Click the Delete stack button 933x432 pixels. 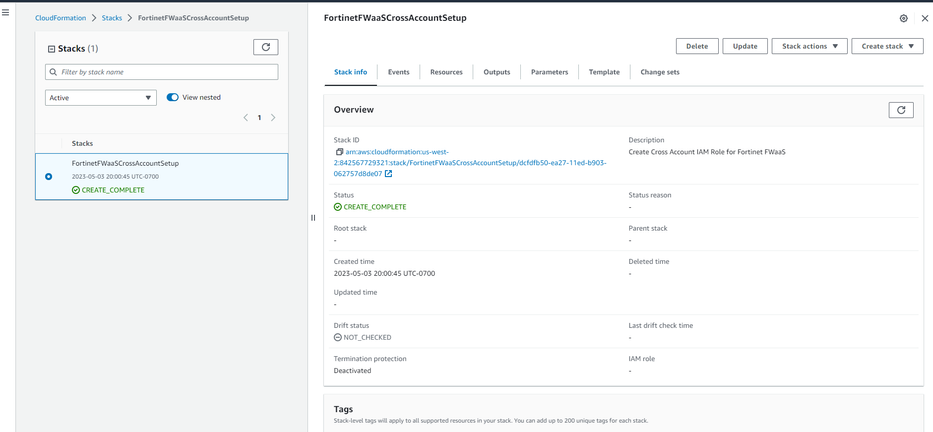tap(697, 46)
